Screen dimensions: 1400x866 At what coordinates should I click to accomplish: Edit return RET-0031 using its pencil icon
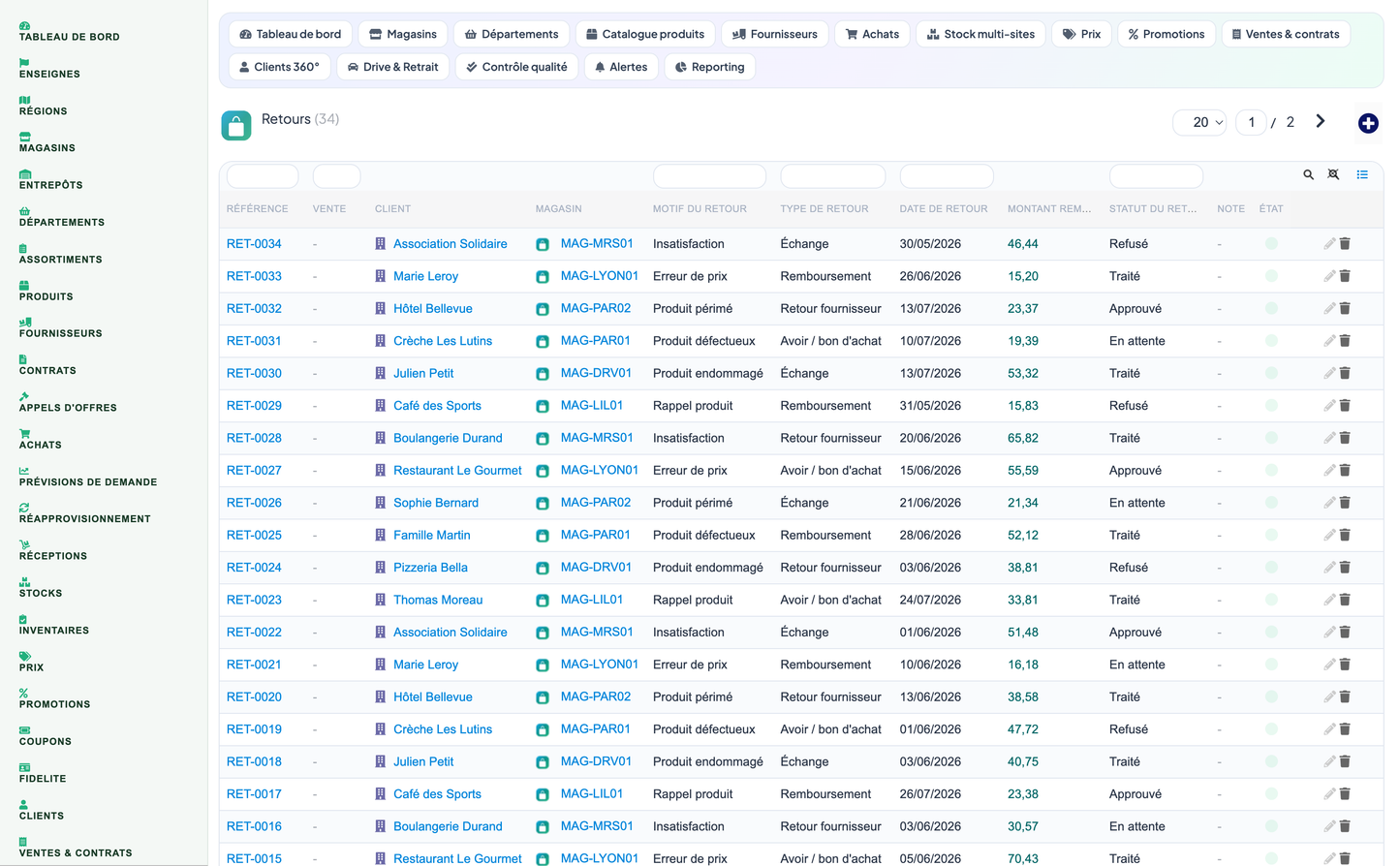pos(1329,341)
